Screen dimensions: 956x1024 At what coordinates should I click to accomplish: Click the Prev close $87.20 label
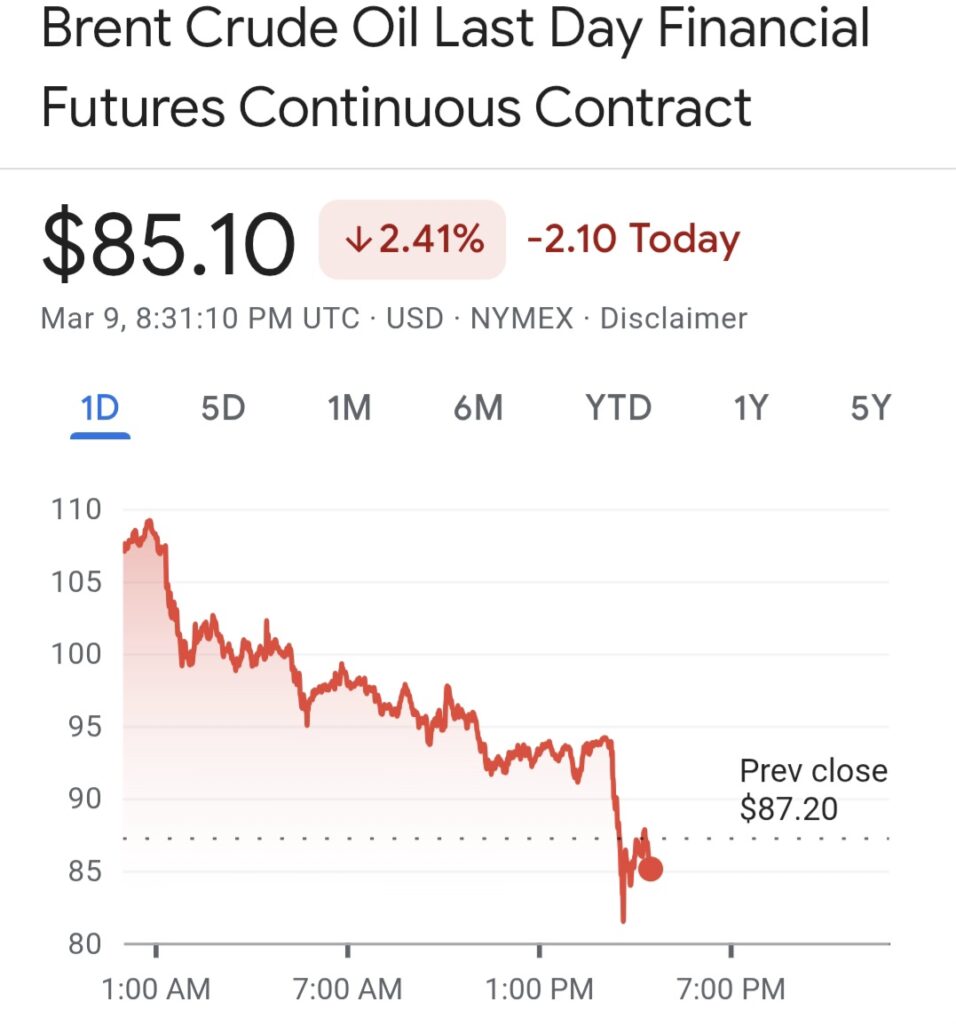[813, 789]
